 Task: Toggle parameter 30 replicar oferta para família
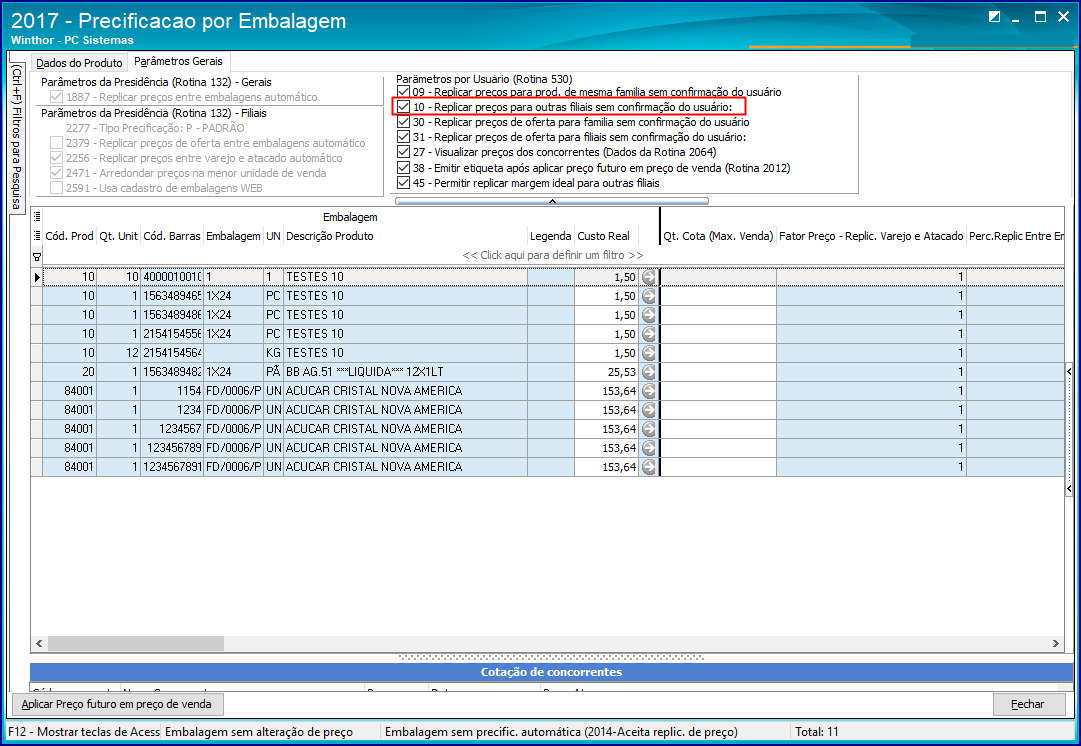[x=403, y=122]
